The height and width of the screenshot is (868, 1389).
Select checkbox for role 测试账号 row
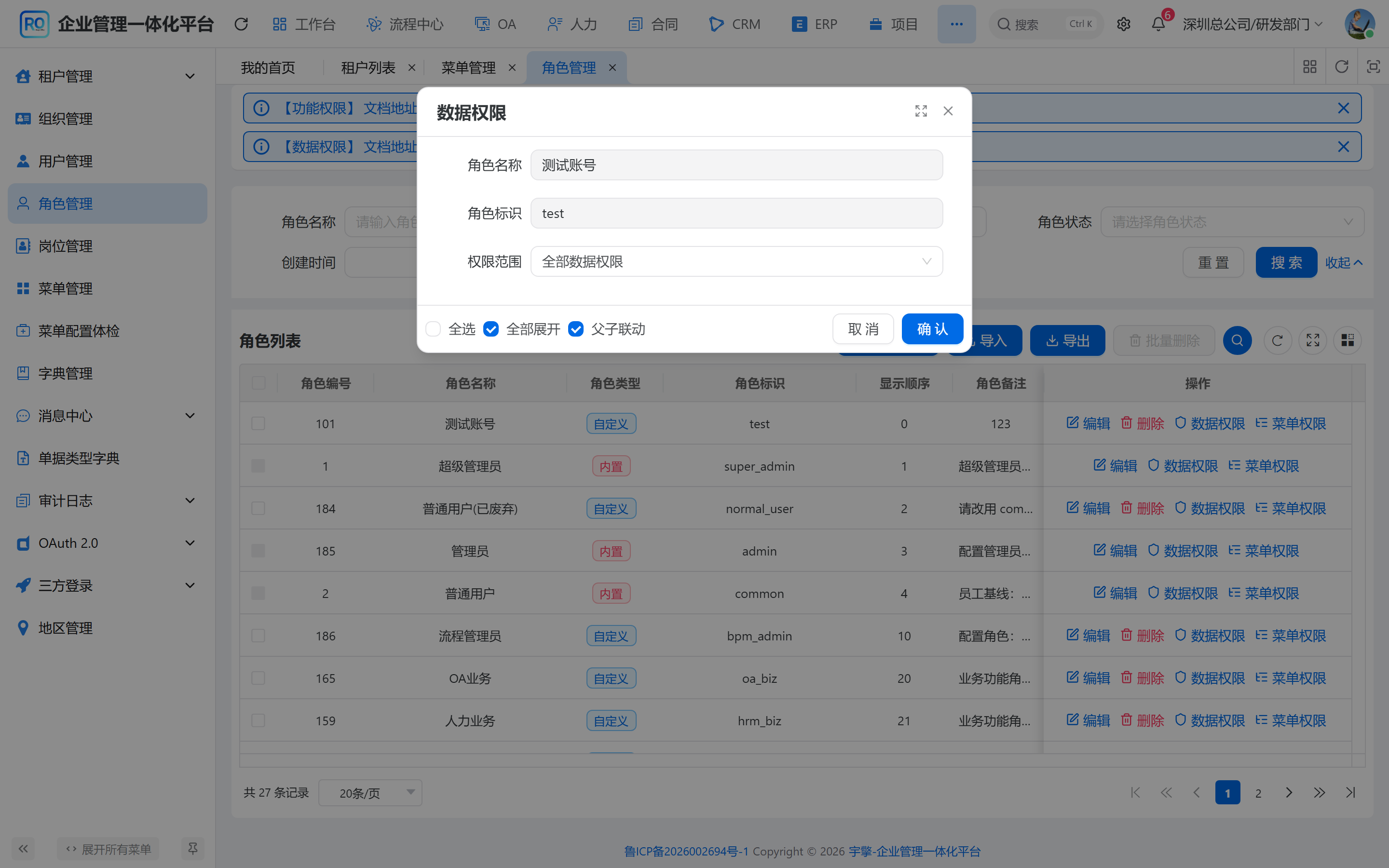(259, 424)
